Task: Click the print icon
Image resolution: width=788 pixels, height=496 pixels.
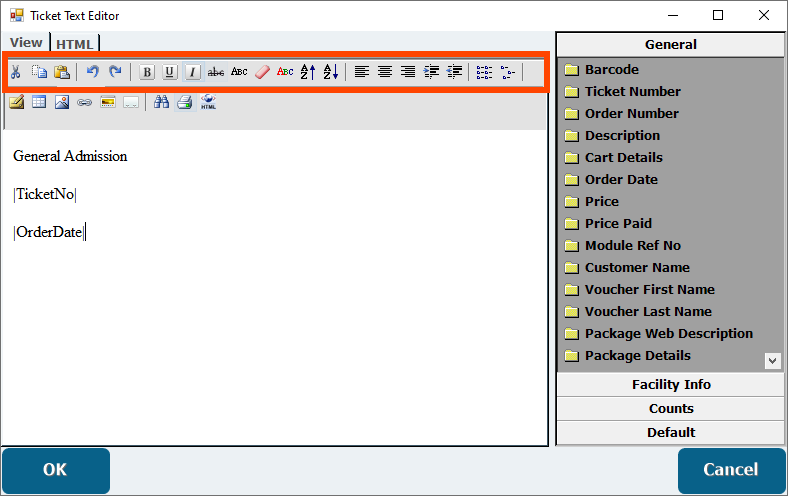Action: click(x=185, y=102)
